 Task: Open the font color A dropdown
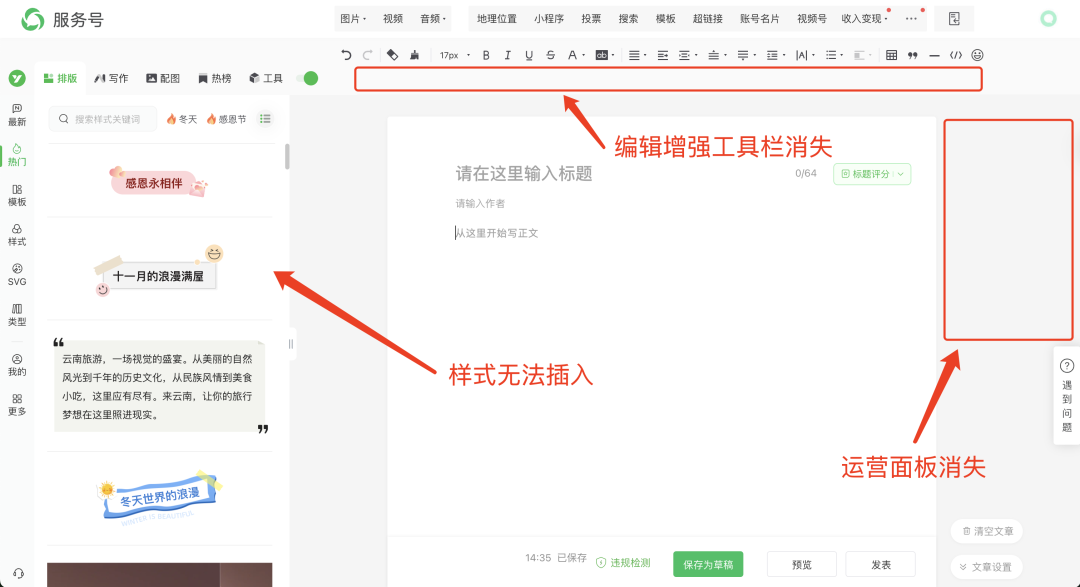(x=576, y=55)
